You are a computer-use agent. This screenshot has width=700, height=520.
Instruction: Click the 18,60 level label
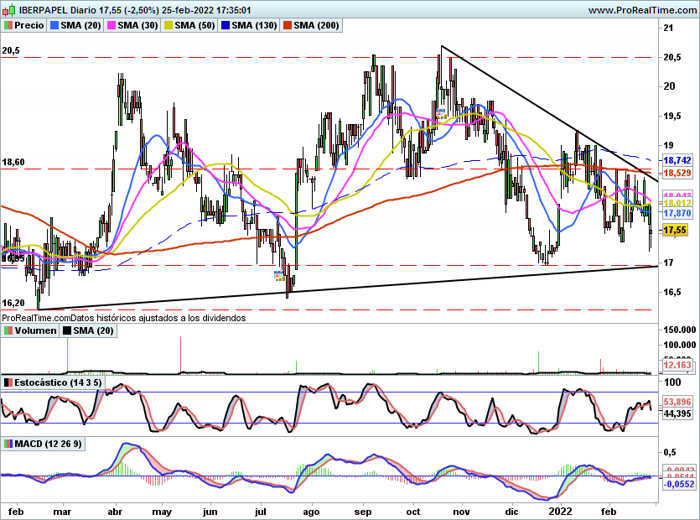pos(13,162)
